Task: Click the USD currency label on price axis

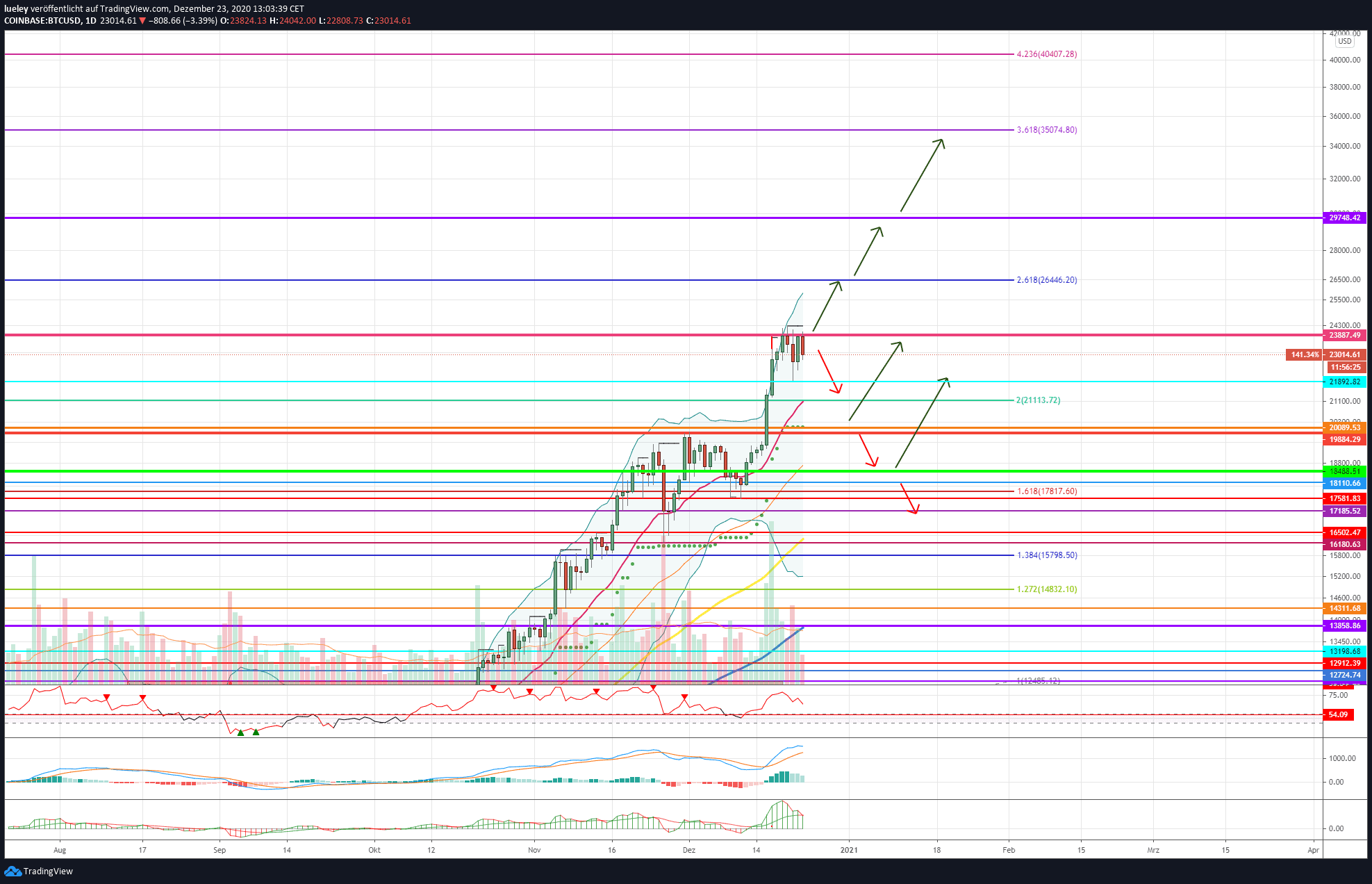Action: click(1345, 42)
